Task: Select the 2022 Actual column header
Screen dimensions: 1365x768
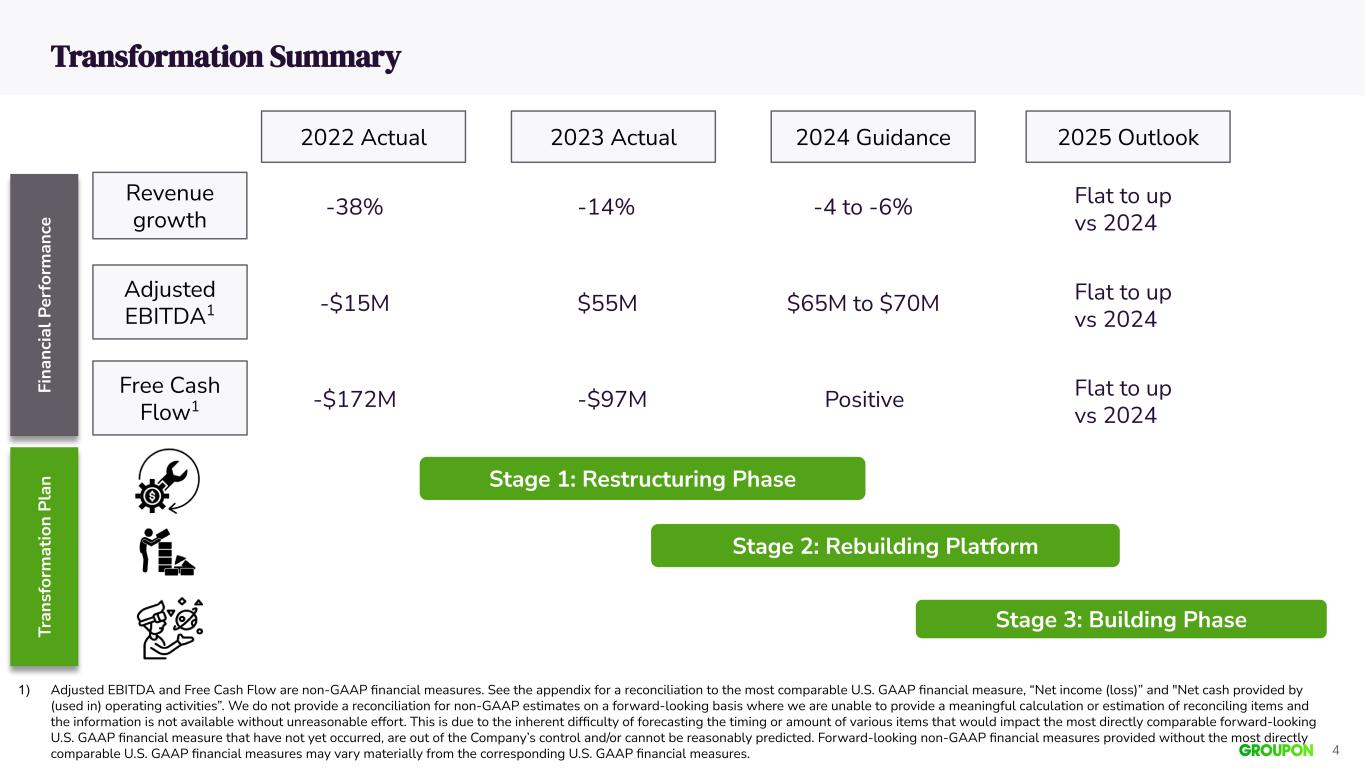Action: (363, 137)
